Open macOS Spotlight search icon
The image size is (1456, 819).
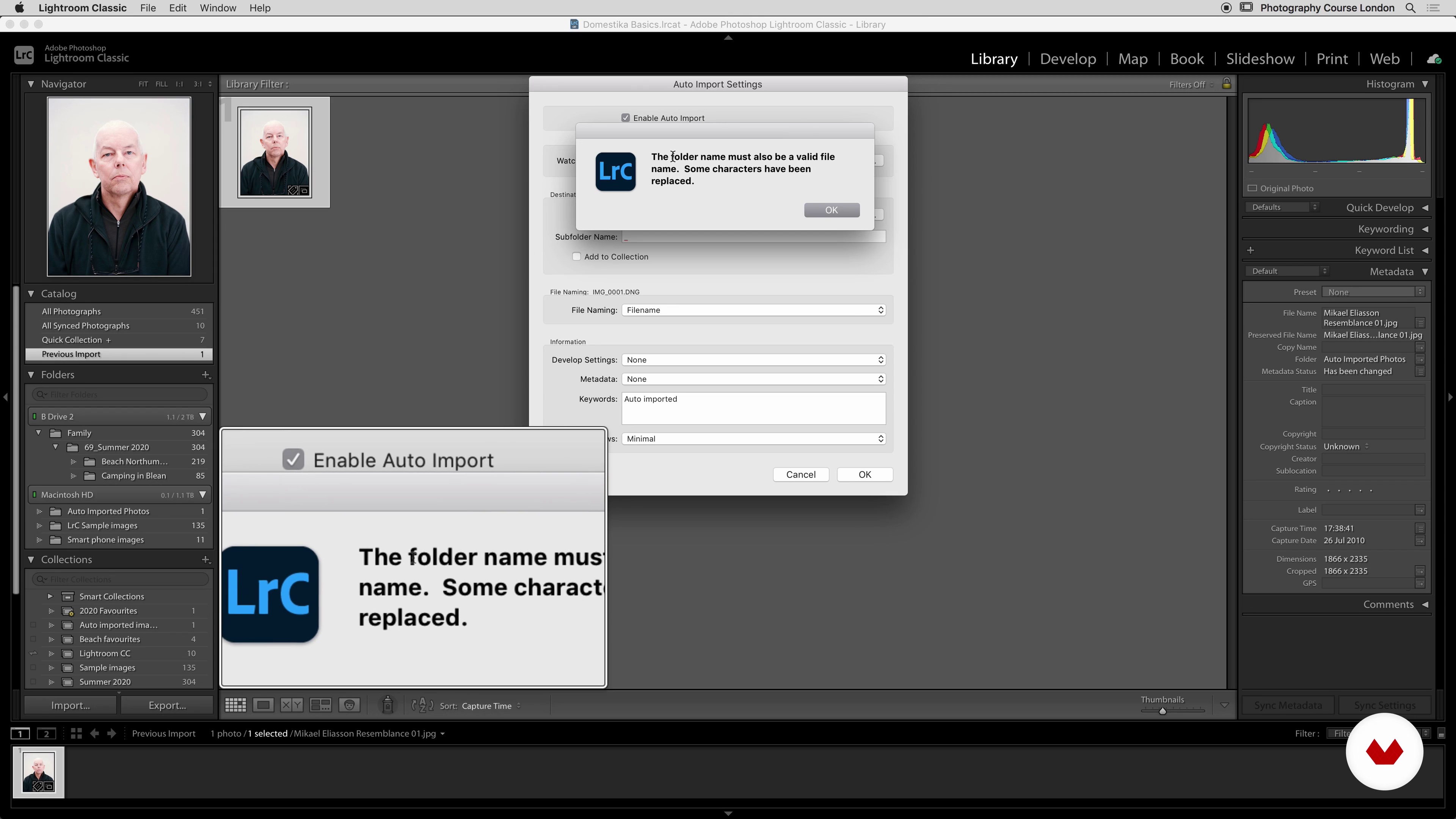[x=1411, y=8]
